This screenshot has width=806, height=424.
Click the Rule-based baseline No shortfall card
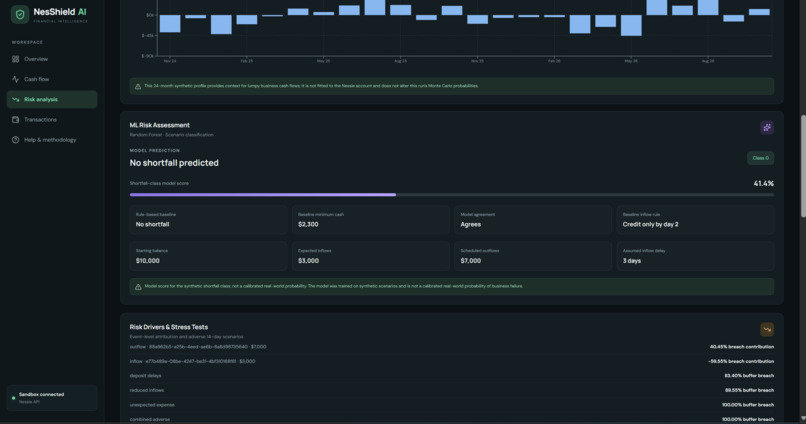click(x=208, y=220)
